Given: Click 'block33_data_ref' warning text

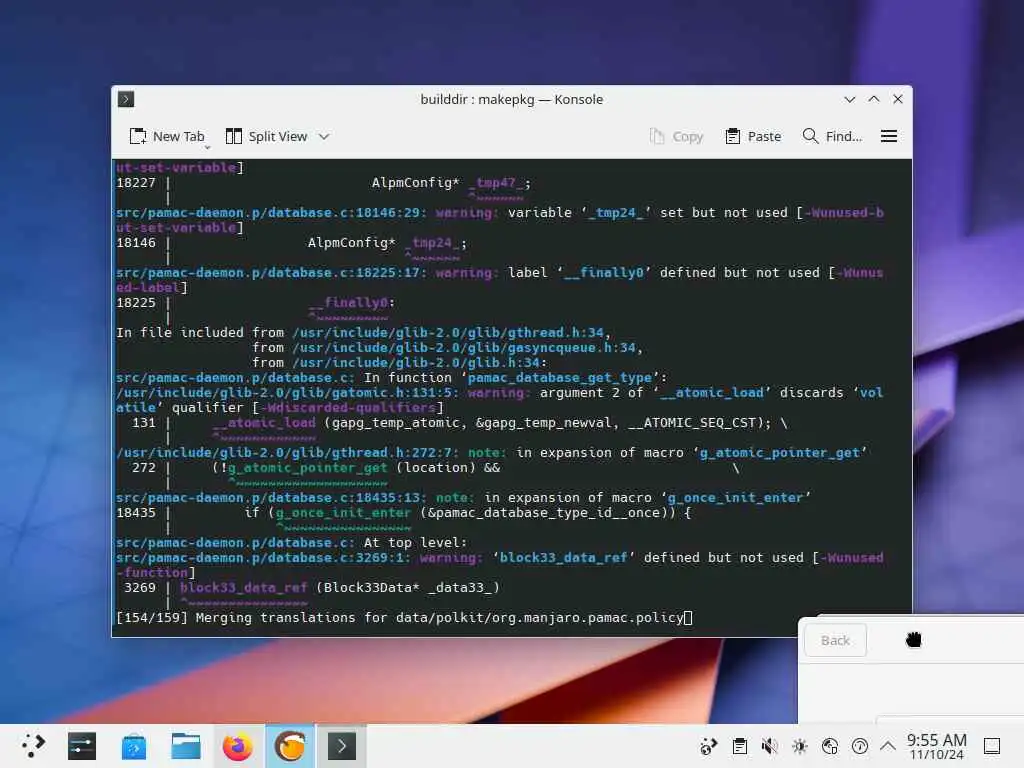Looking at the screenshot, I should pos(564,558).
